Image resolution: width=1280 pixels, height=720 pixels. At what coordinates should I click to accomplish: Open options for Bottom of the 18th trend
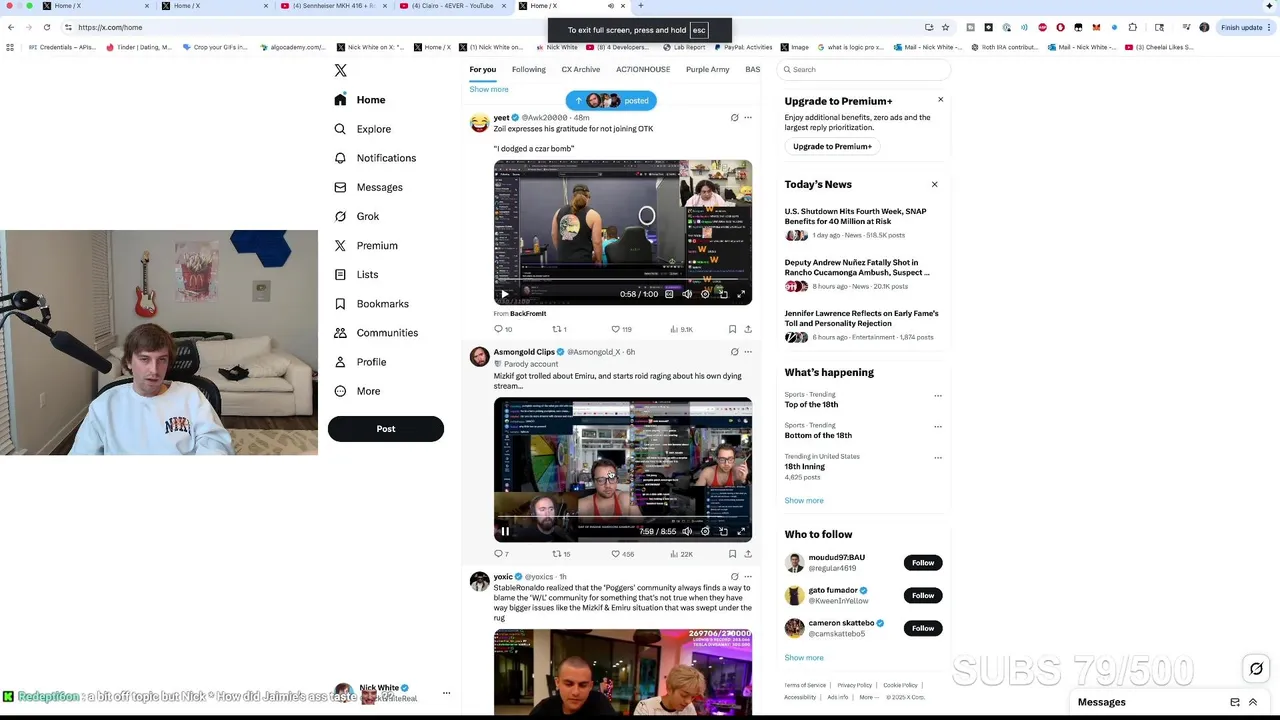tap(938, 427)
